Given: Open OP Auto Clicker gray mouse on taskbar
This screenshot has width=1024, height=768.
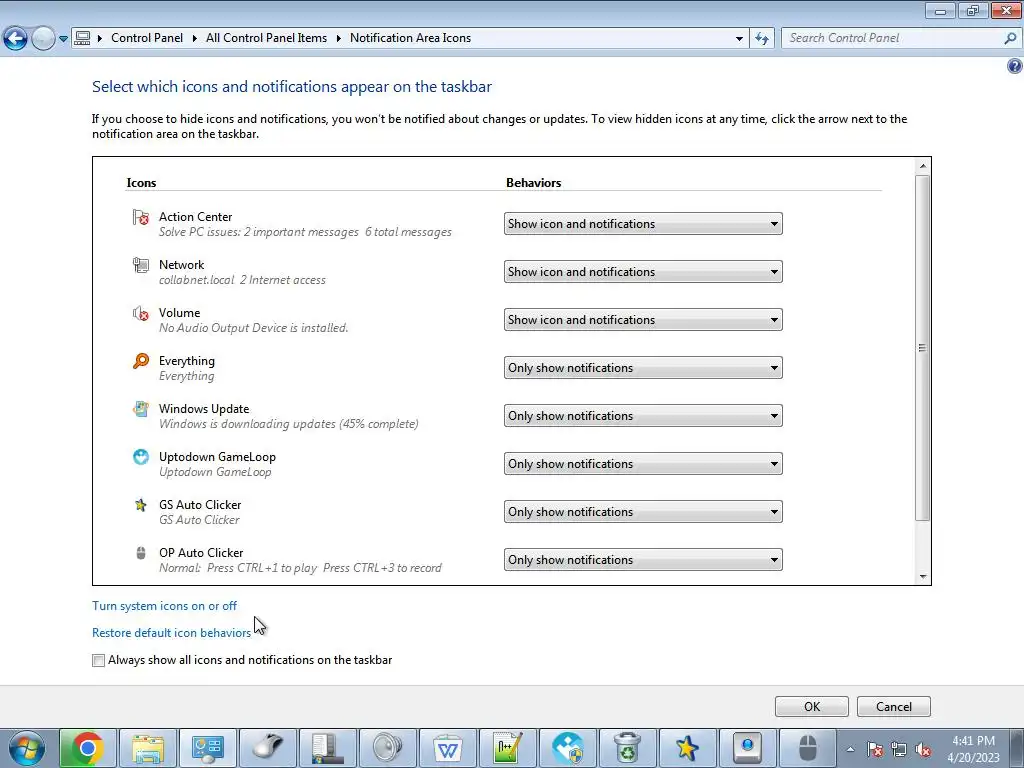Looking at the screenshot, I should 808,748.
